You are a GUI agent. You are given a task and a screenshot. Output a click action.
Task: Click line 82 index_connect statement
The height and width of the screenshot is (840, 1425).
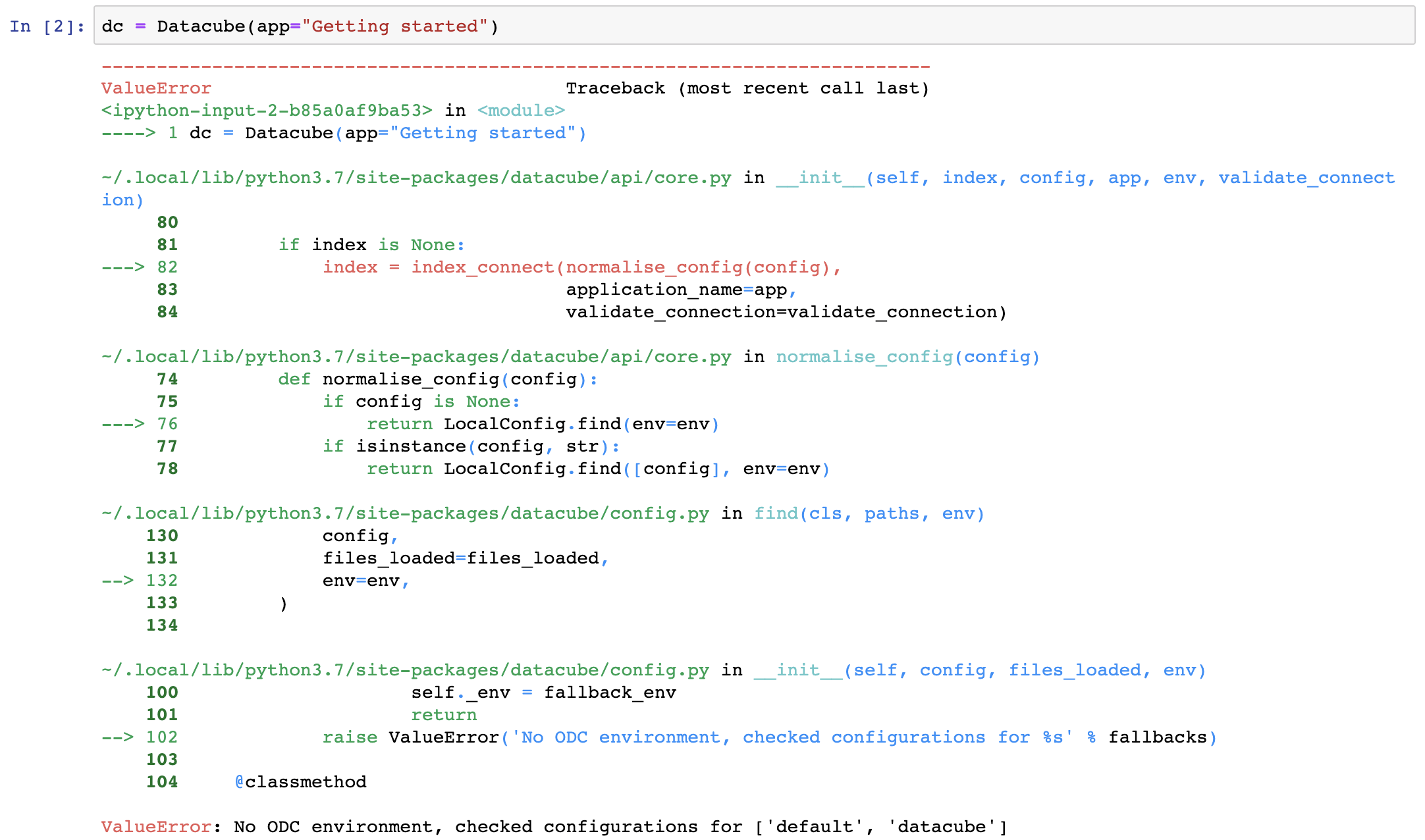pyautogui.click(x=581, y=267)
